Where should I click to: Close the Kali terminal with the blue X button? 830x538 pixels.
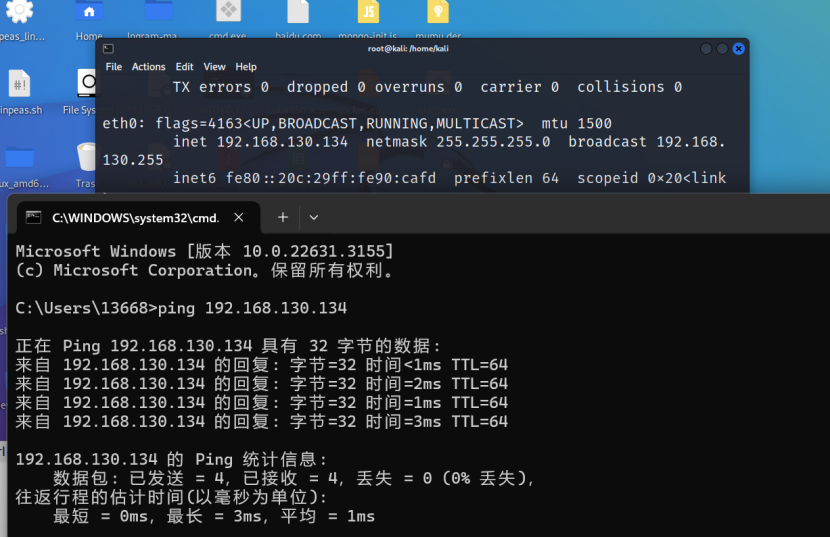pyautogui.click(x=738, y=49)
